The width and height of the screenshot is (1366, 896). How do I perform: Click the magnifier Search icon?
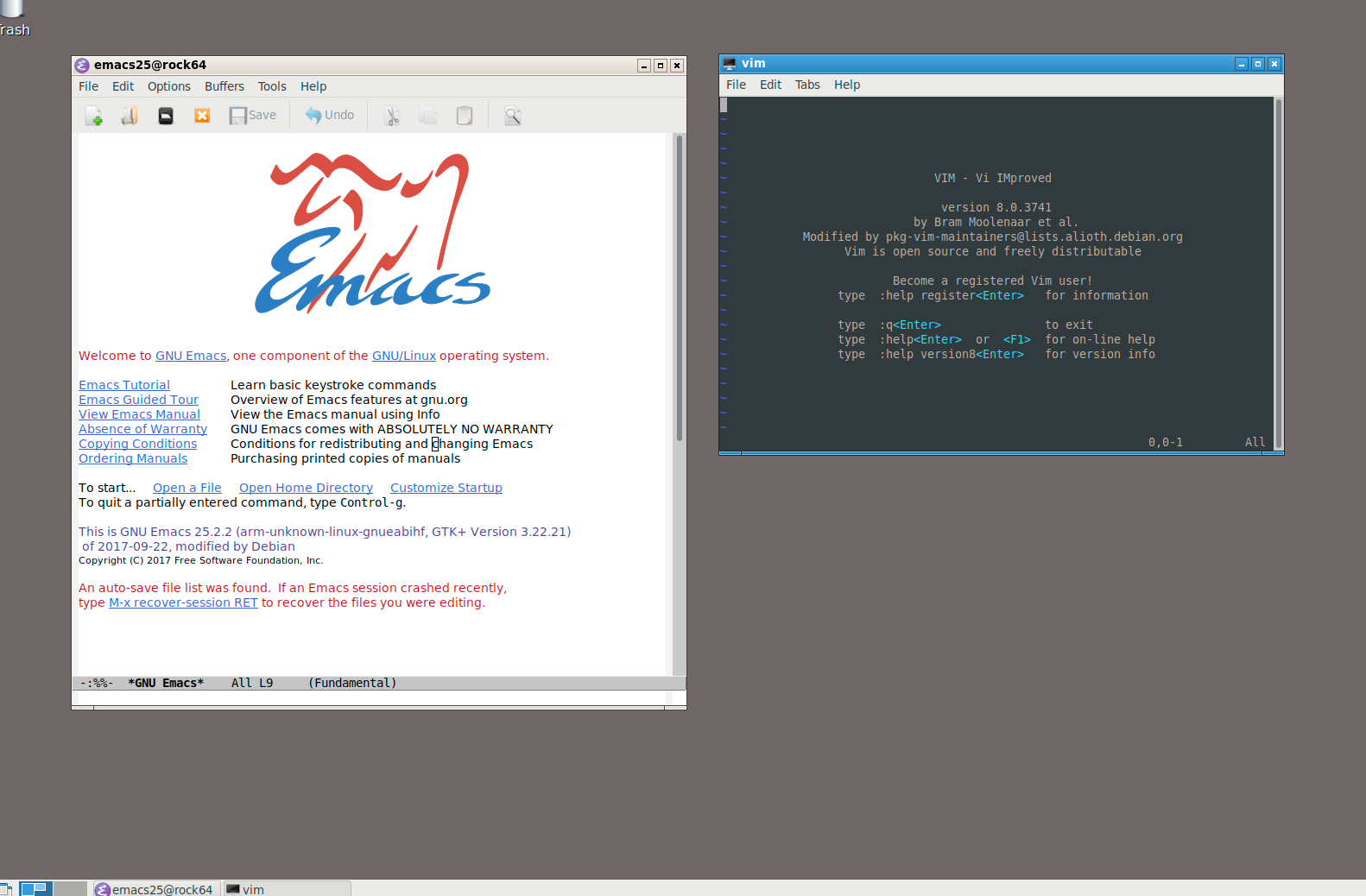click(513, 116)
